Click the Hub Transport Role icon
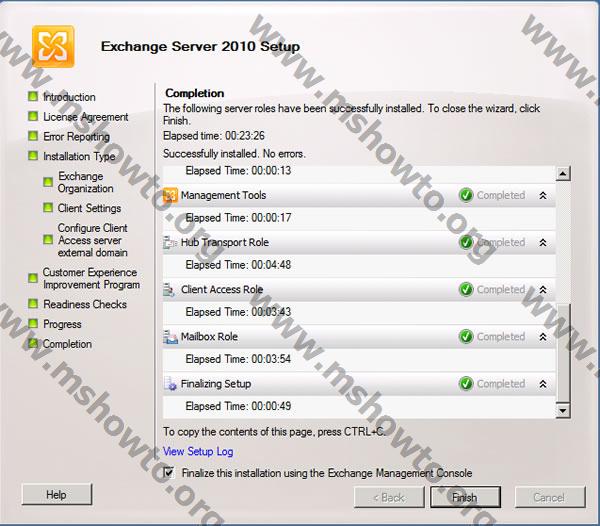The width and height of the screenshot is (600, 526). [x=170, y=242]
